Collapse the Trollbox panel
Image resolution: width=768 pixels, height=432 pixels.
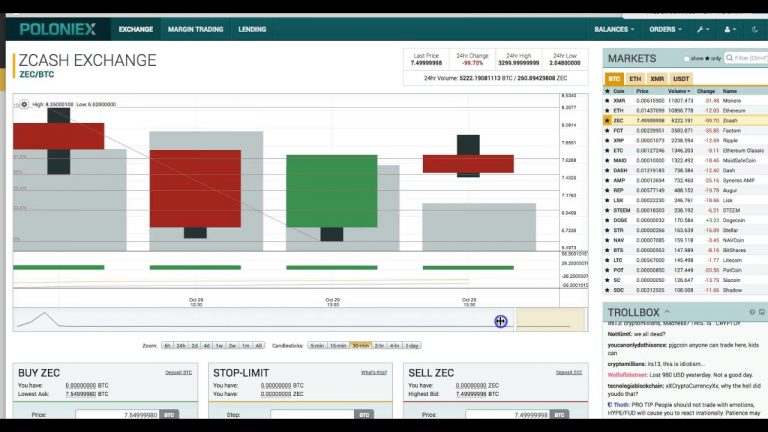[x=667, y=312]
